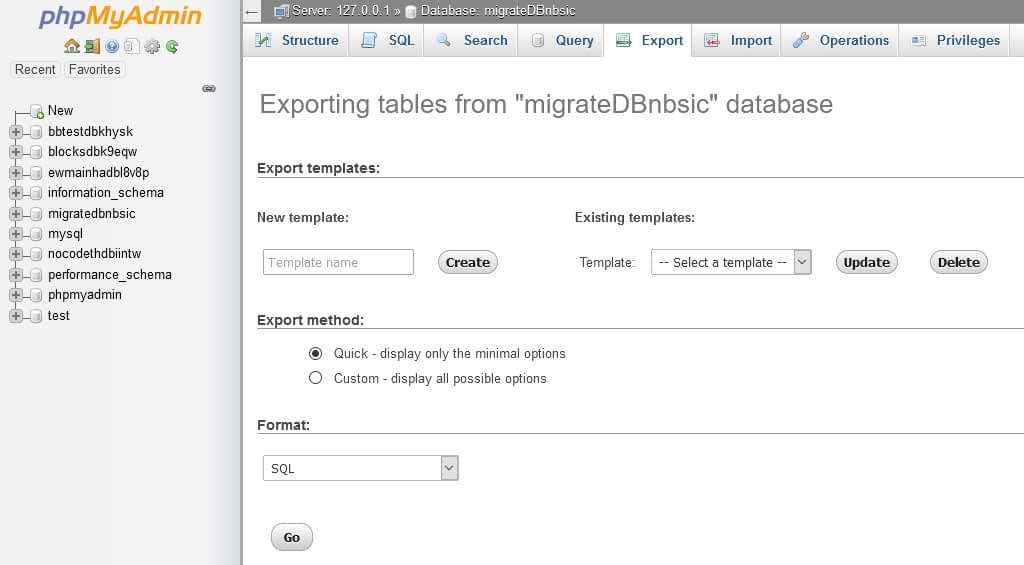Expand the bbtestdbkhysk database tree node
Viewport: 1024px width, 565px height.
pos(15,132)
